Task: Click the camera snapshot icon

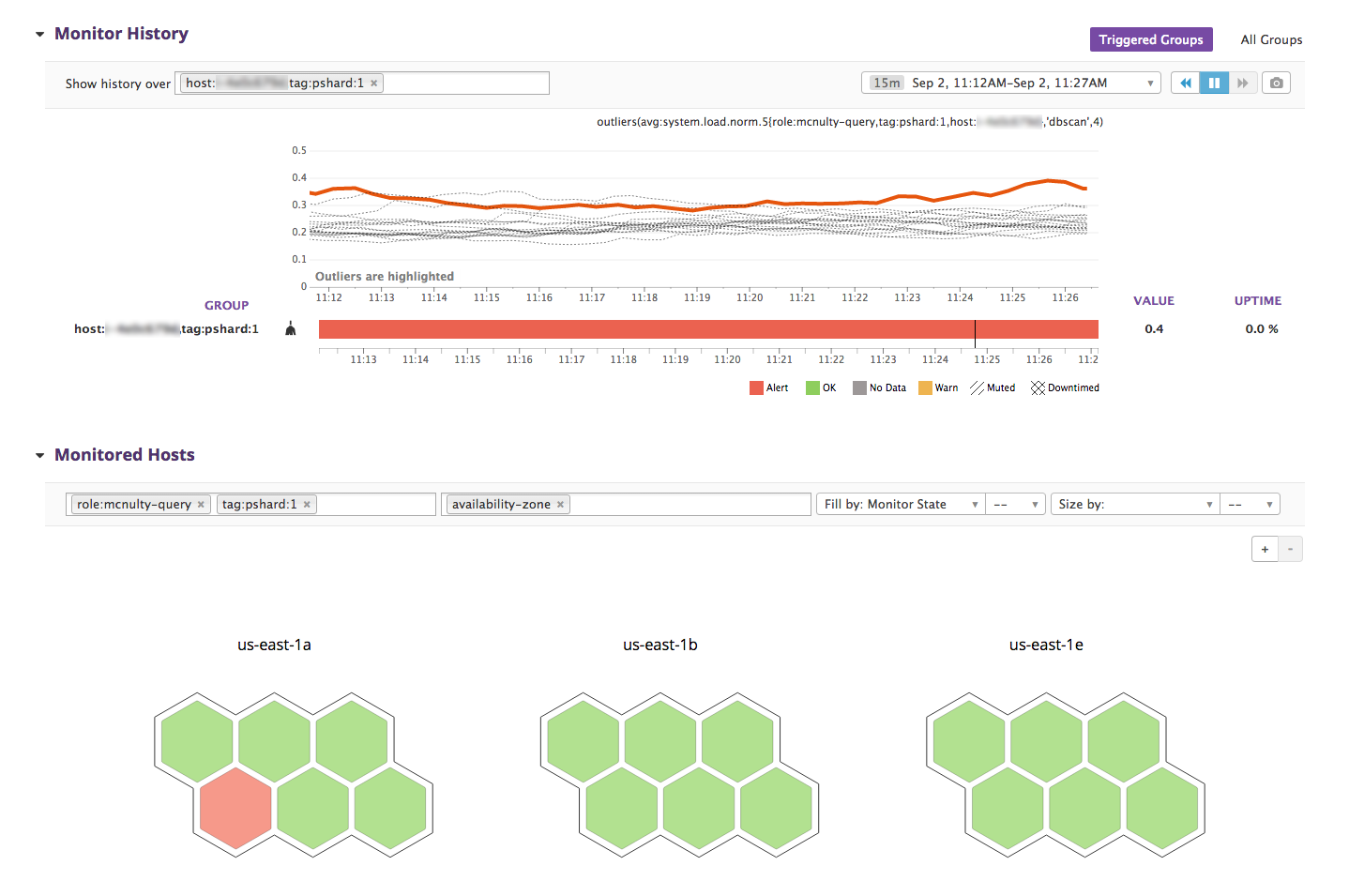Action: click(x=1276, y=84)
